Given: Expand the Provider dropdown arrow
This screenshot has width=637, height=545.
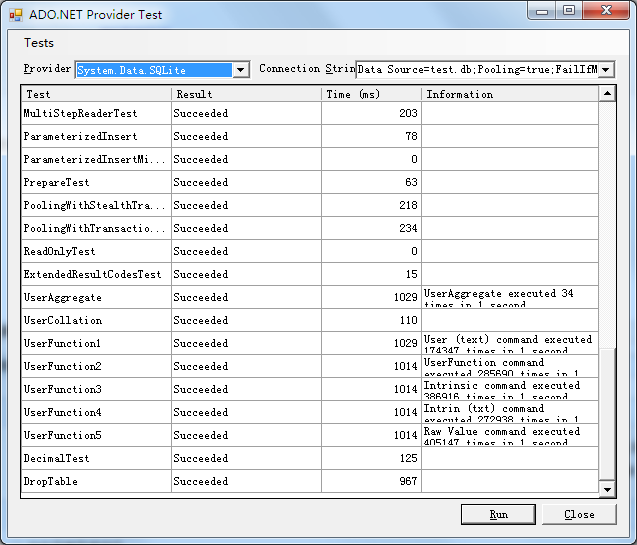Looking at the screenshot, I should 240,70.
